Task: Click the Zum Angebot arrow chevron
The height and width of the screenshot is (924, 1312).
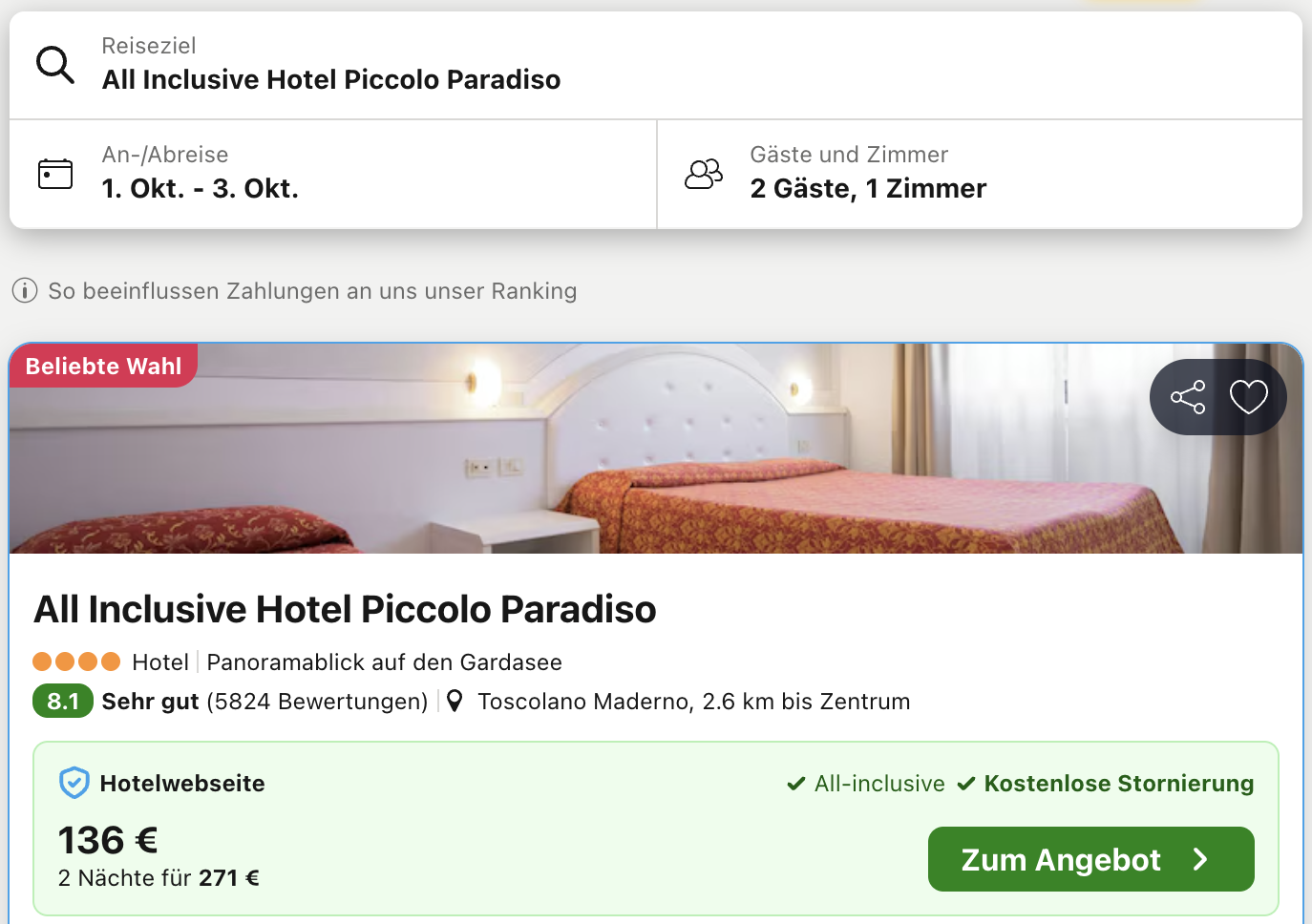Action: coord(1201,859)
